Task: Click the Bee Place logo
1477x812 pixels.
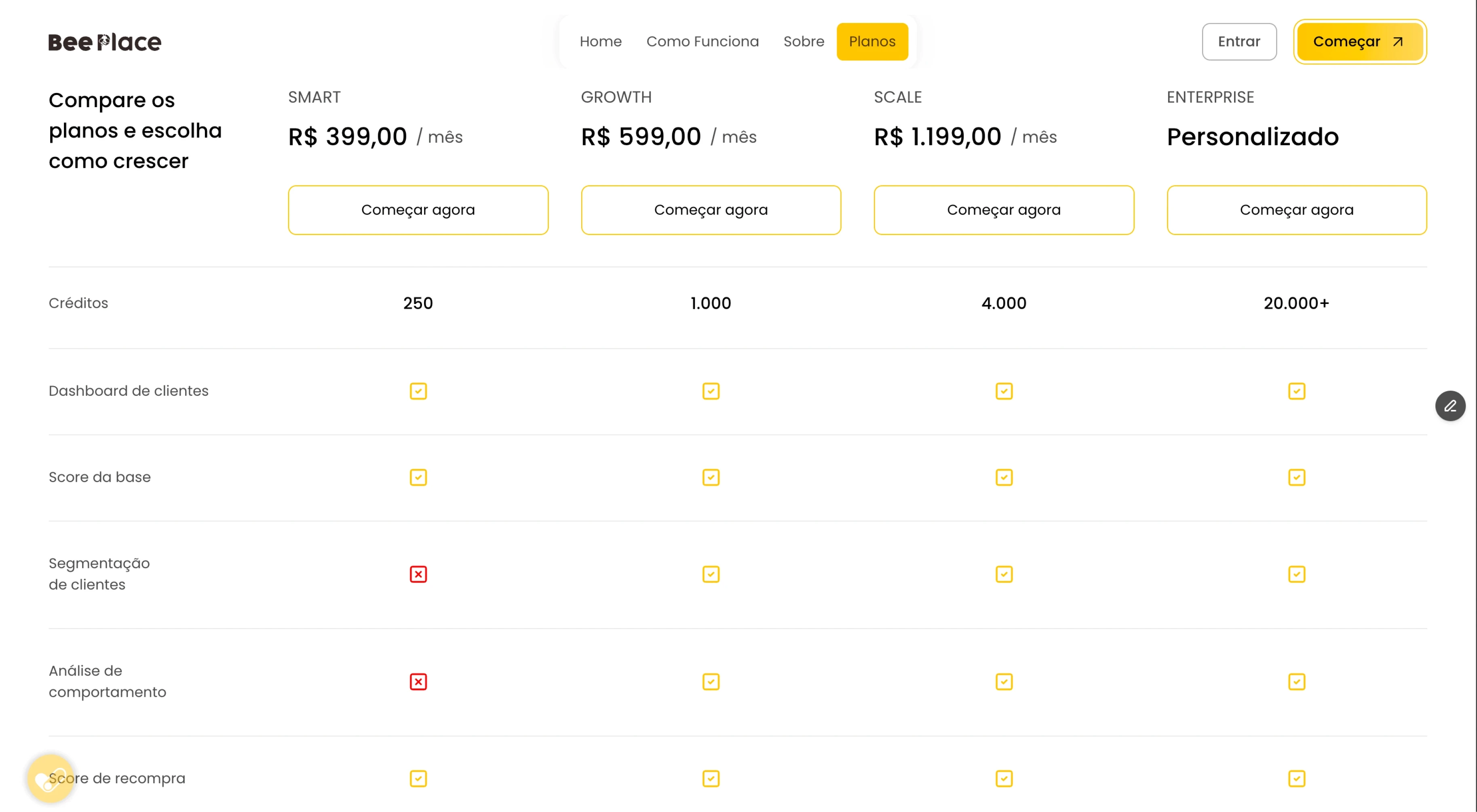Action: [x=105, y=42]
